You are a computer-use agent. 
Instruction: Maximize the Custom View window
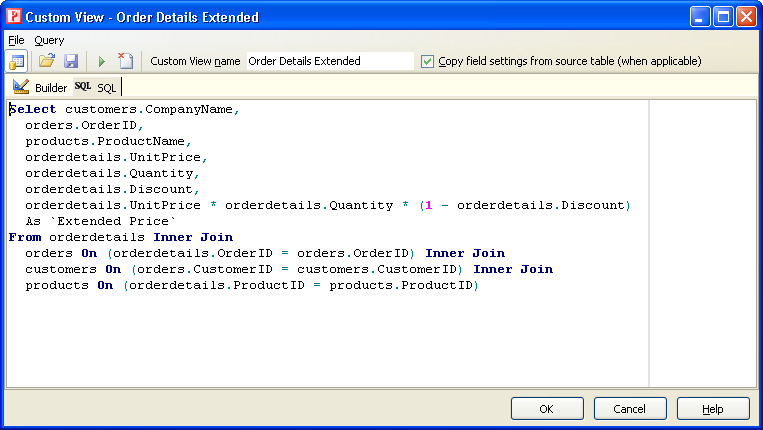723,17
